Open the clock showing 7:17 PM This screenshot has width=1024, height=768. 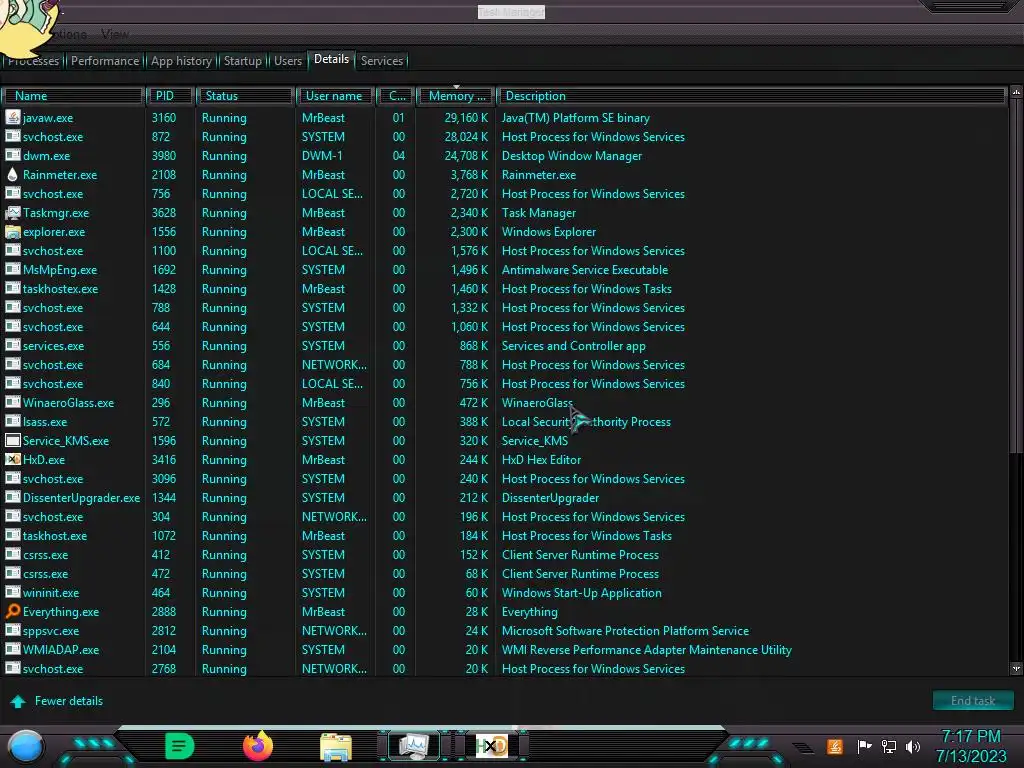(970, 737)
